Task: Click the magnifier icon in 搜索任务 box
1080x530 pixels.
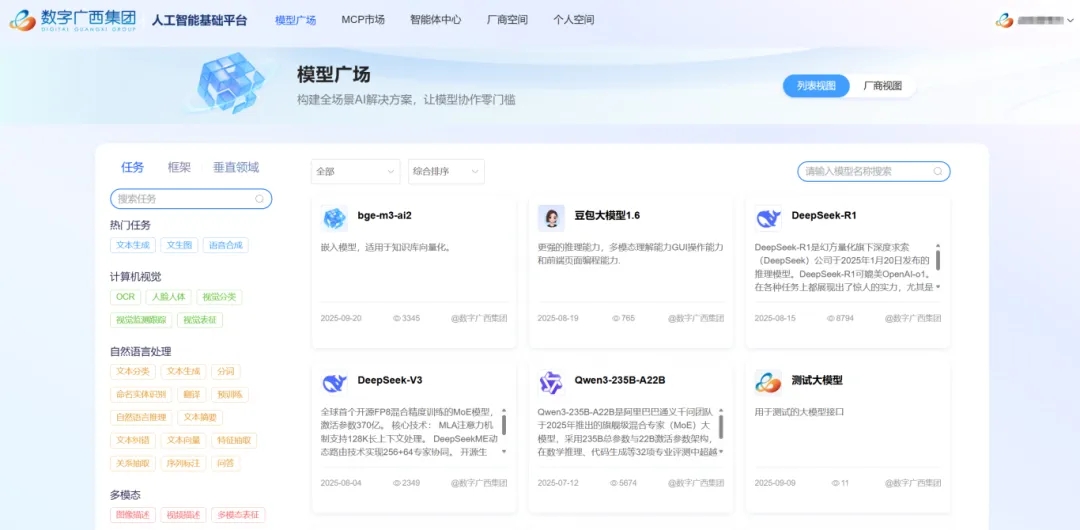Action: 260,199
